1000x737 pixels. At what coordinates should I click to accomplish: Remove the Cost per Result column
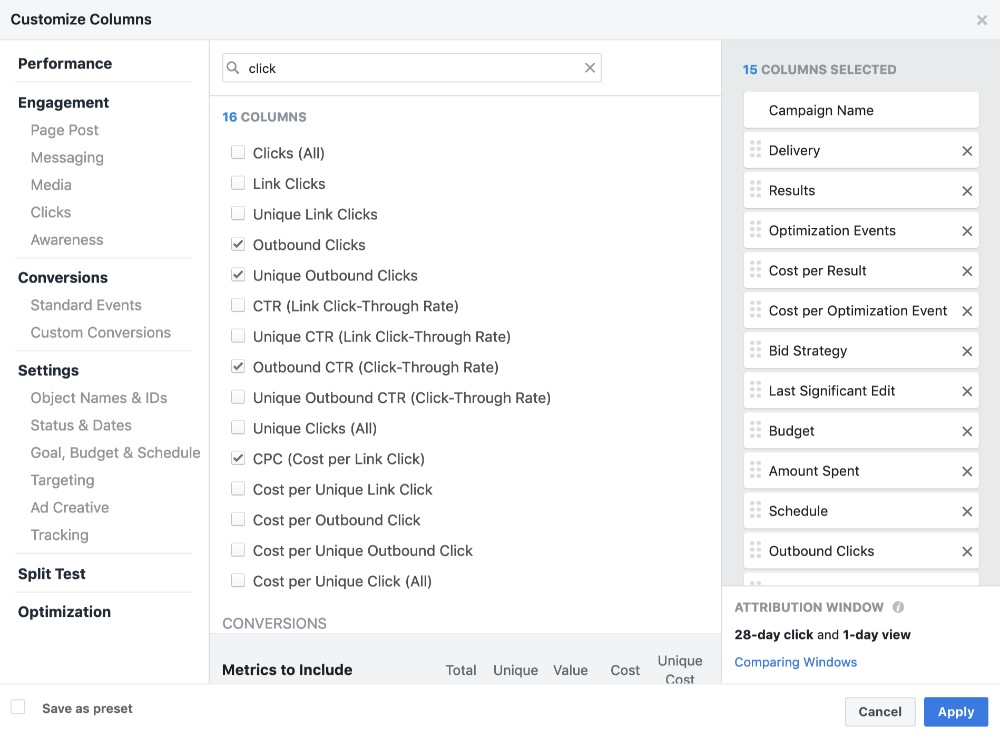coord(967,272)
